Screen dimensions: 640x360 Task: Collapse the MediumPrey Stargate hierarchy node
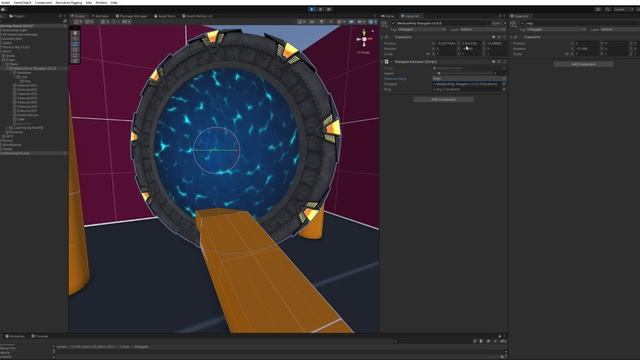point(7,69)
